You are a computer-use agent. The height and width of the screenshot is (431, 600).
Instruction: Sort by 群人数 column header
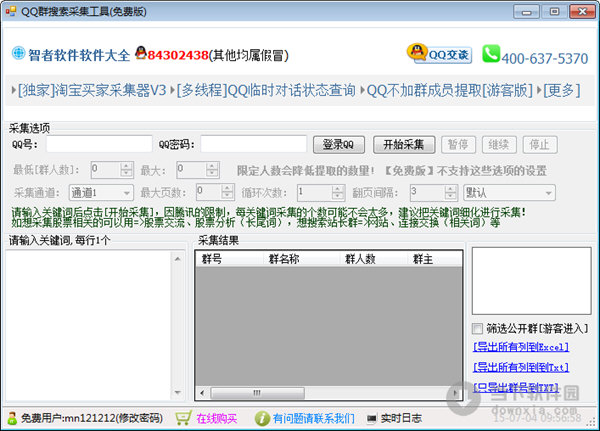coord(373,259)
